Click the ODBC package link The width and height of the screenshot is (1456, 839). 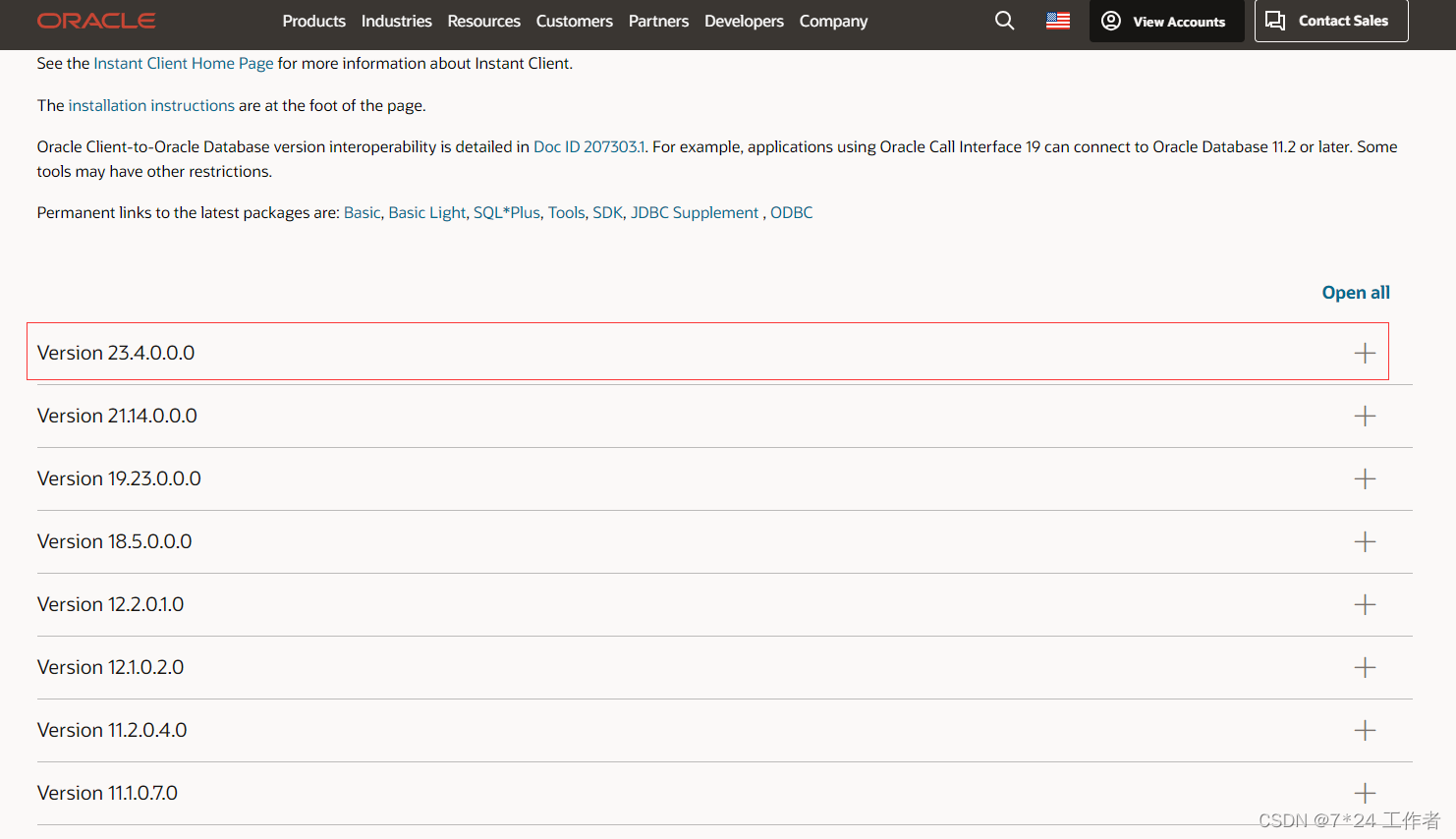[792, 212]
